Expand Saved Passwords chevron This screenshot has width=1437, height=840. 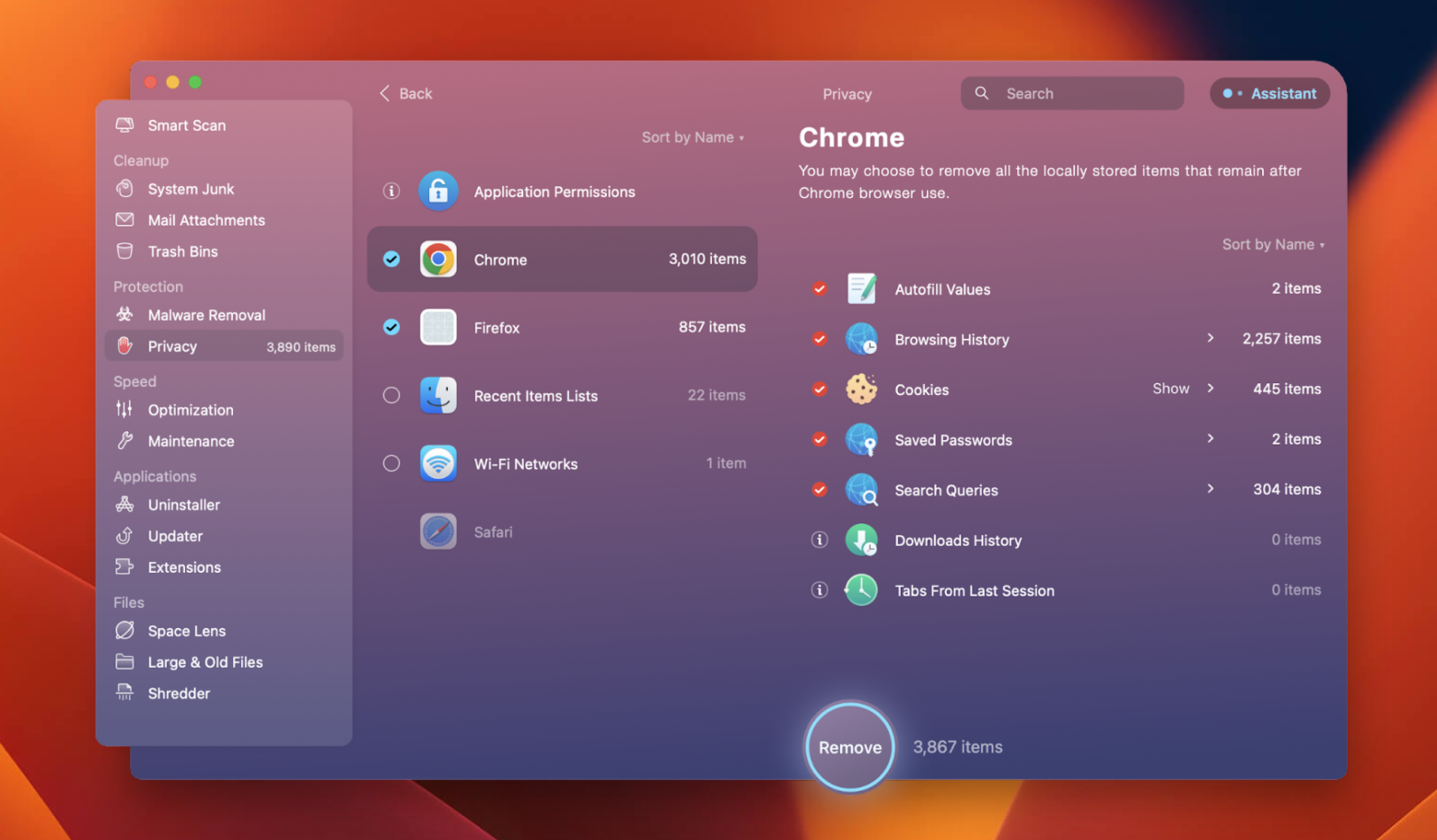point(1210,438)
